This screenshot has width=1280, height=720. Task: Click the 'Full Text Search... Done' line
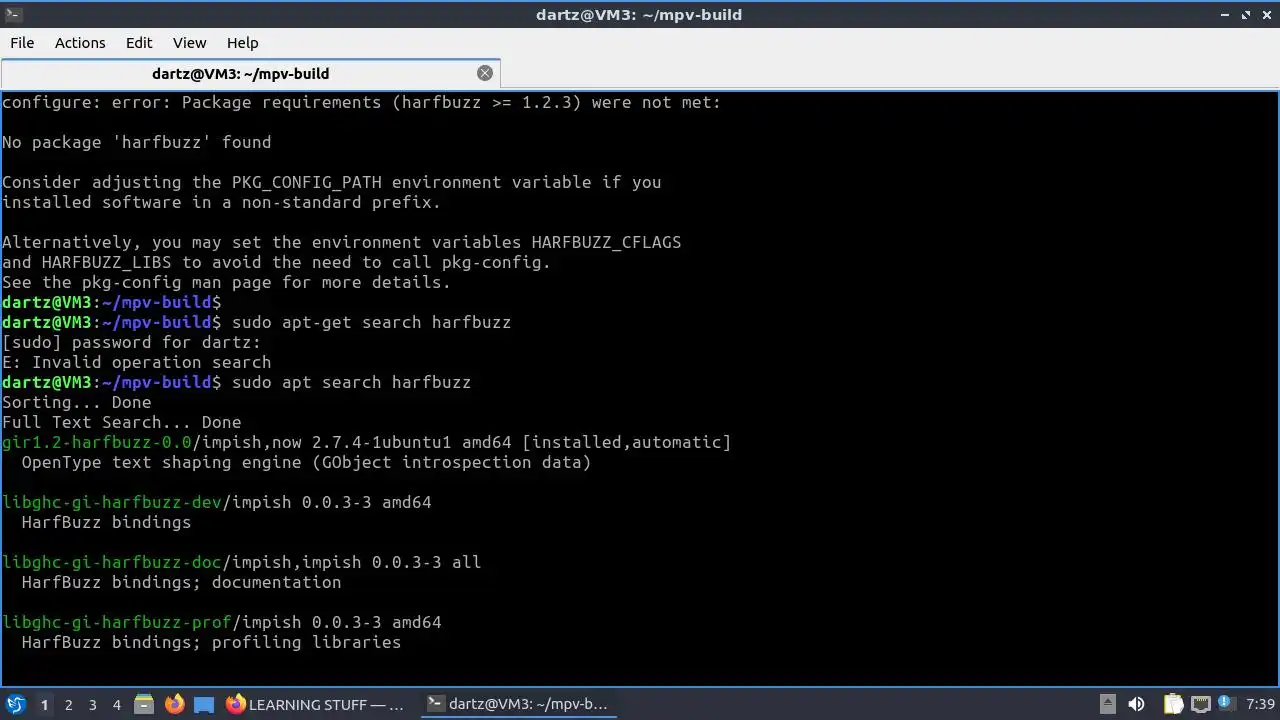pyautogui.click(x=121, y=422)
